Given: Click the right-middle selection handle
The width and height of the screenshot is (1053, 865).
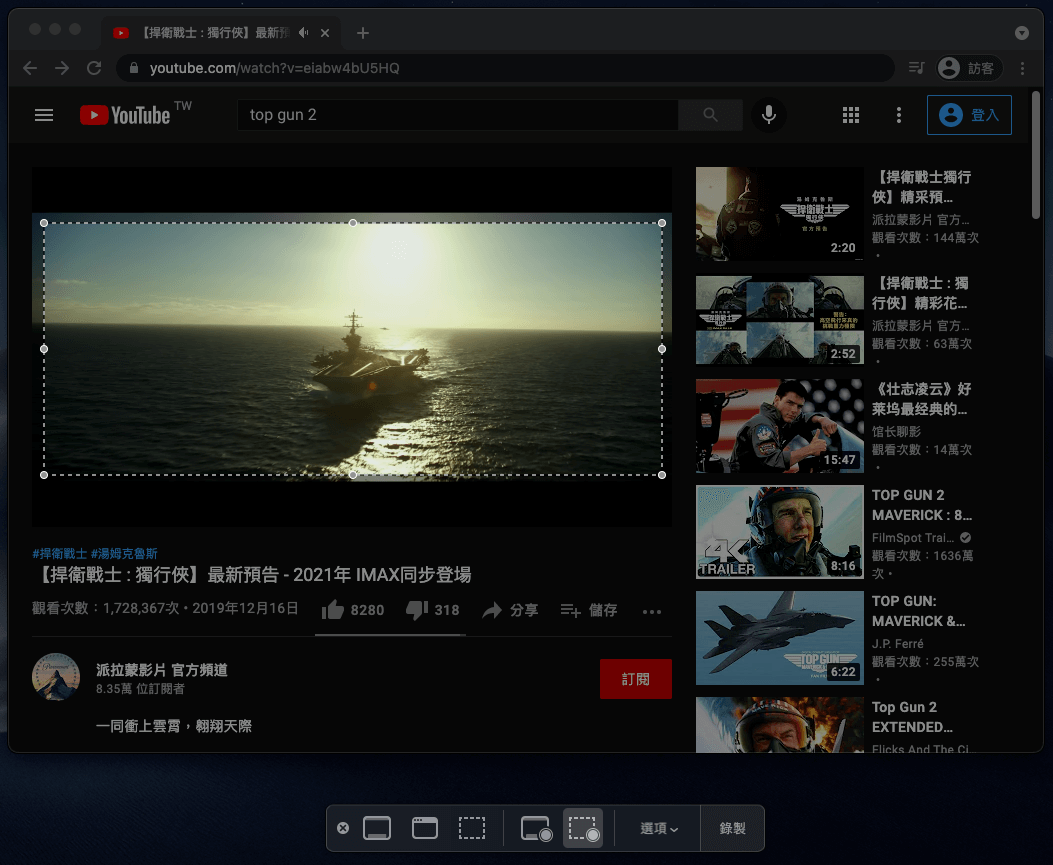Looking at the screenshot, I should 662,349.
